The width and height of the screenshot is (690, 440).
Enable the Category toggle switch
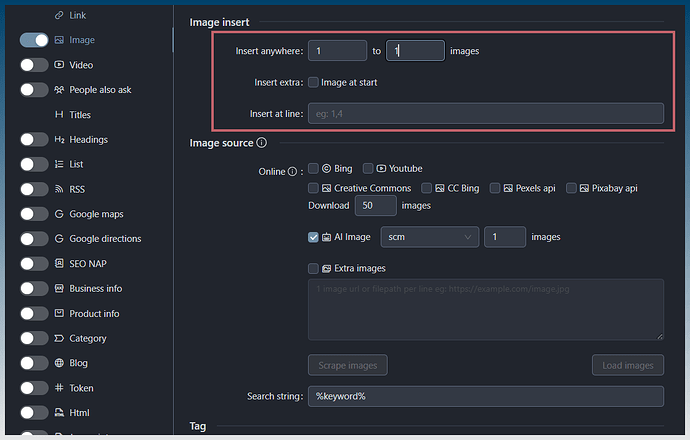coord(34,338)
